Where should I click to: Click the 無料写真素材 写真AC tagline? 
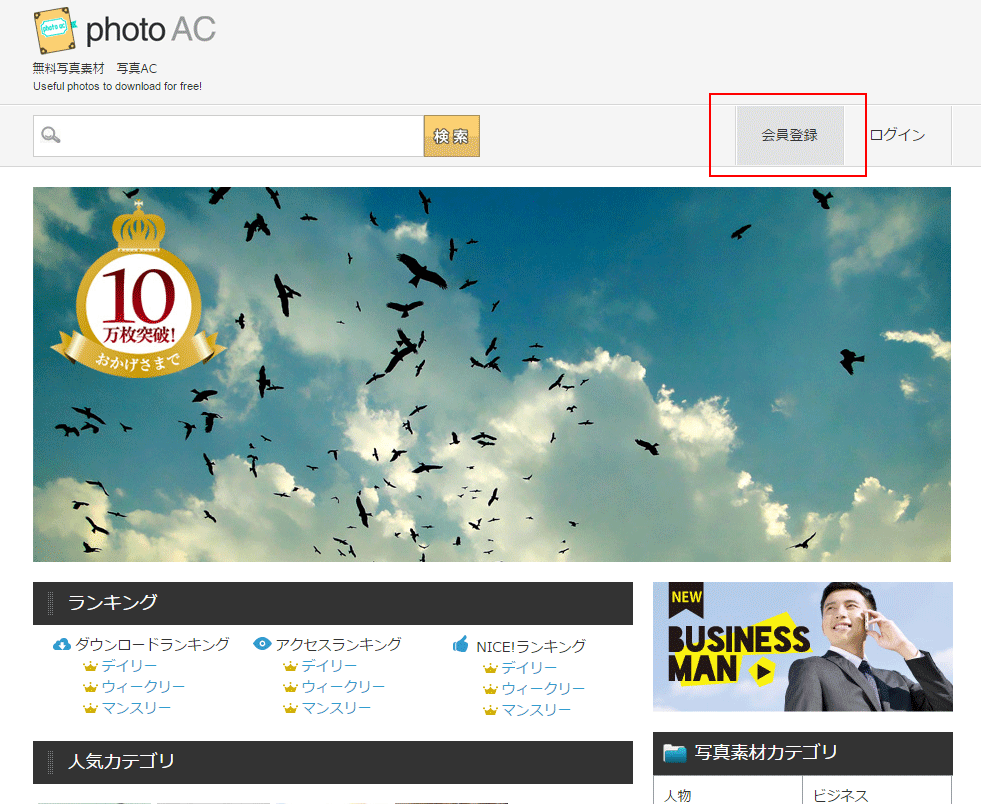tap(95, 68)
